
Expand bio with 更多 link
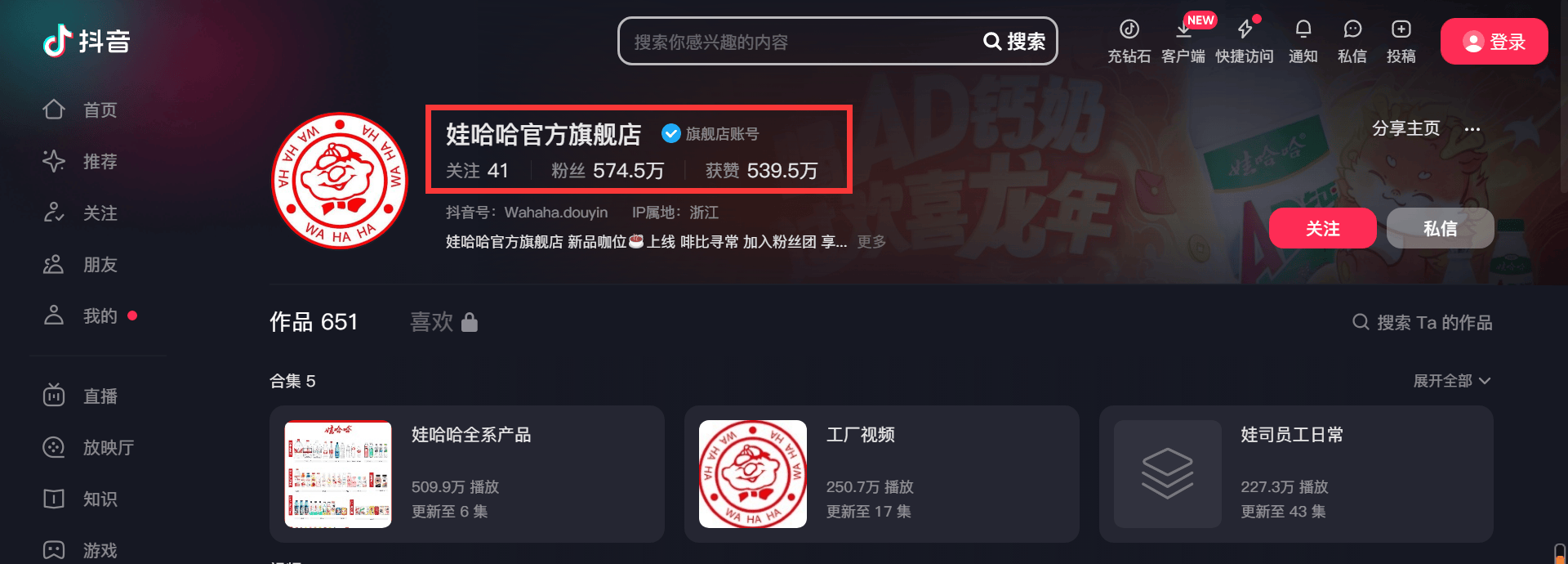[871, 242]
